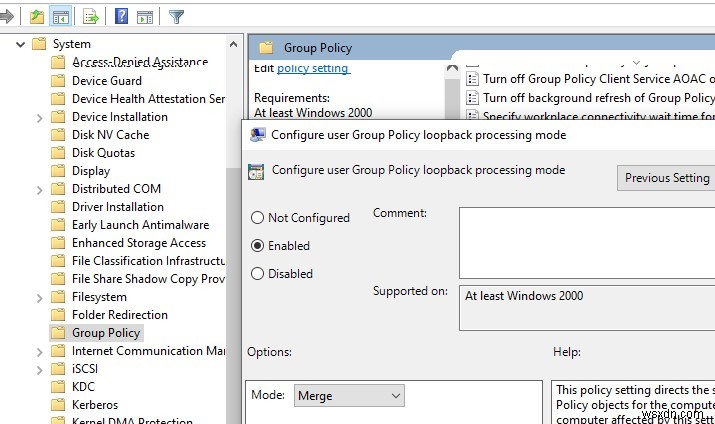Click the Kerberos folder icon
Viewport: 715px width, 424px height.
click(58, 405)
